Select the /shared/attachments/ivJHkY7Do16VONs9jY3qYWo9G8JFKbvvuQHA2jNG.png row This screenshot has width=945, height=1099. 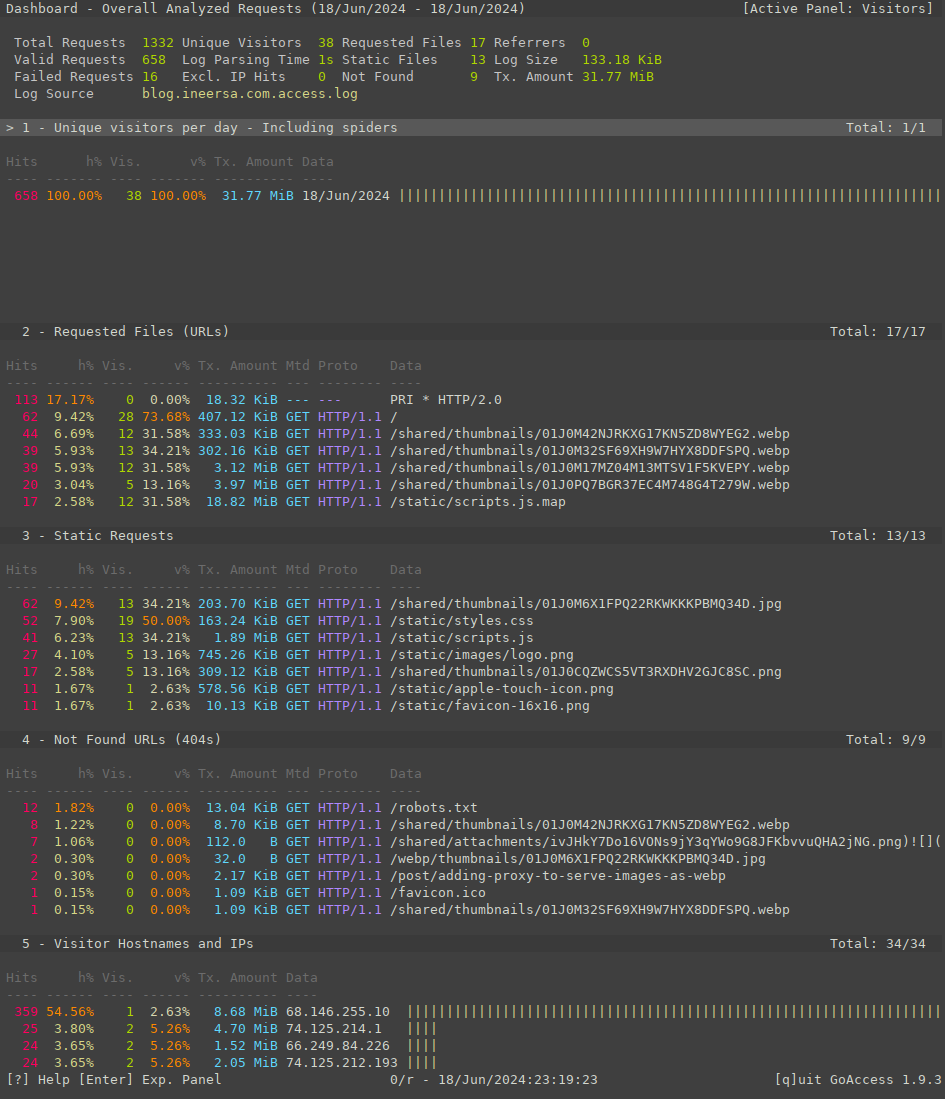pyautogui.click(x=471, y=842)
